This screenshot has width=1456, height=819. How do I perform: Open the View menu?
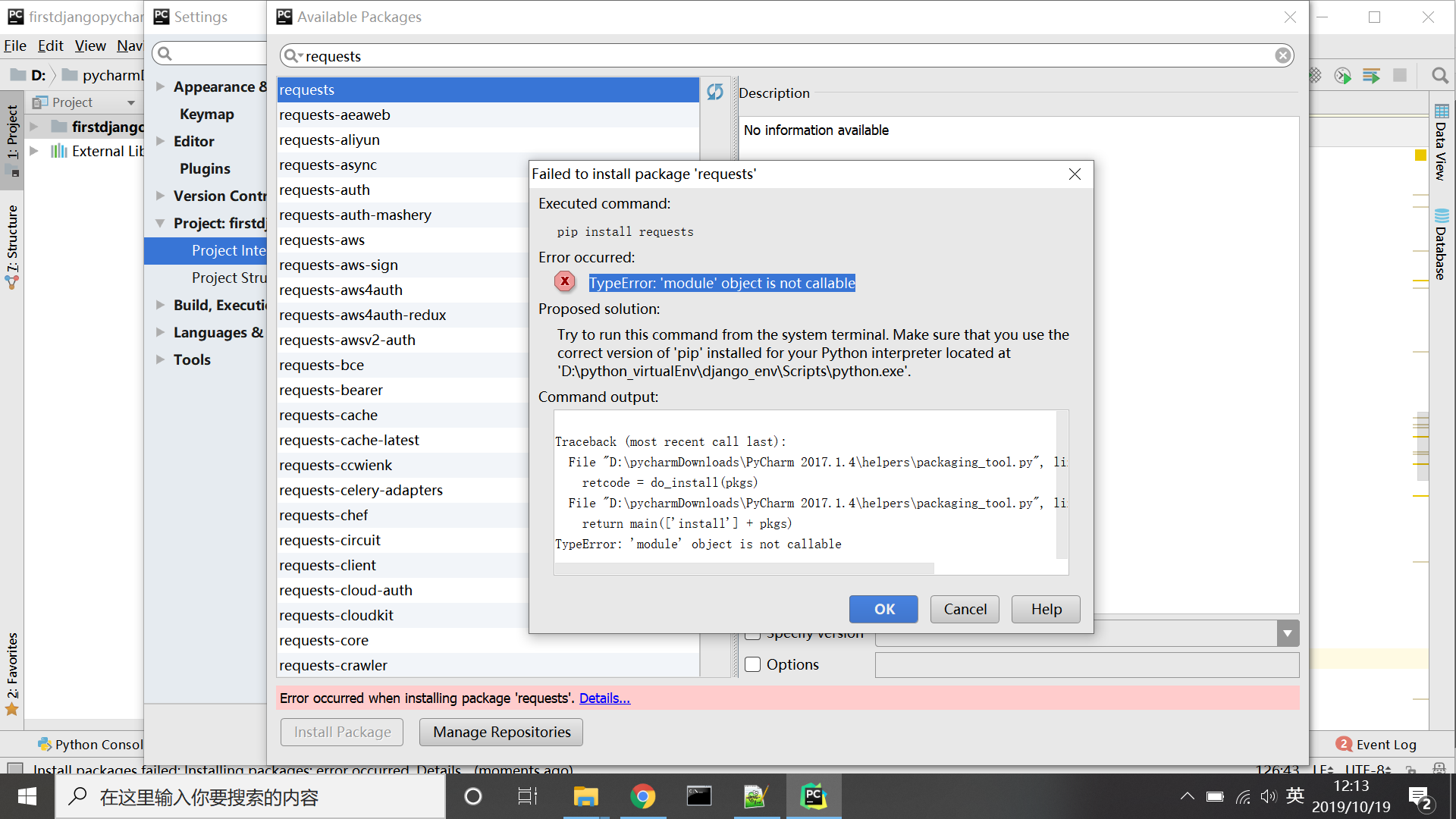point(90,45)
